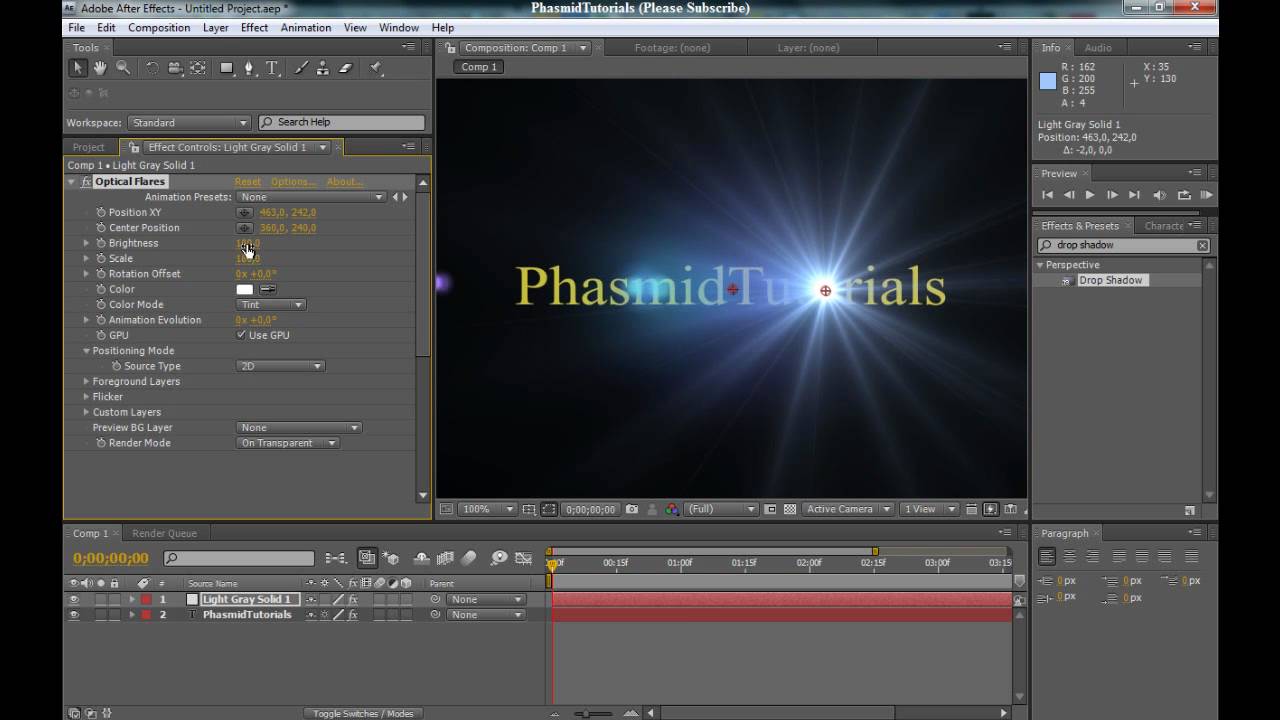Open the Render Mode dropdown
Screen dimensions: 1280x720
pyautogui.click(x=288, y=443)
